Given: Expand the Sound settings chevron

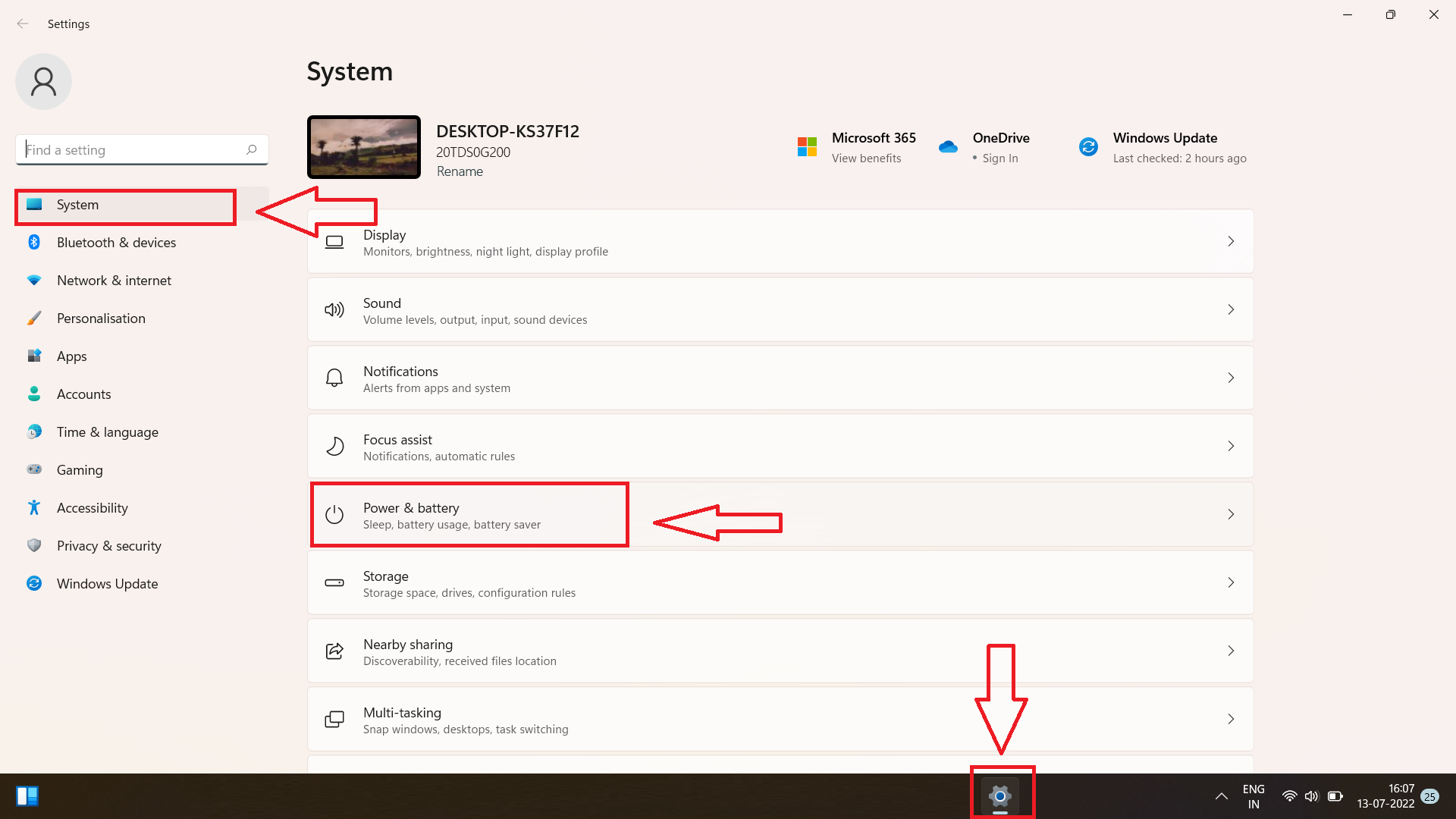Looking at the screenshot, I should (1231, 309).
